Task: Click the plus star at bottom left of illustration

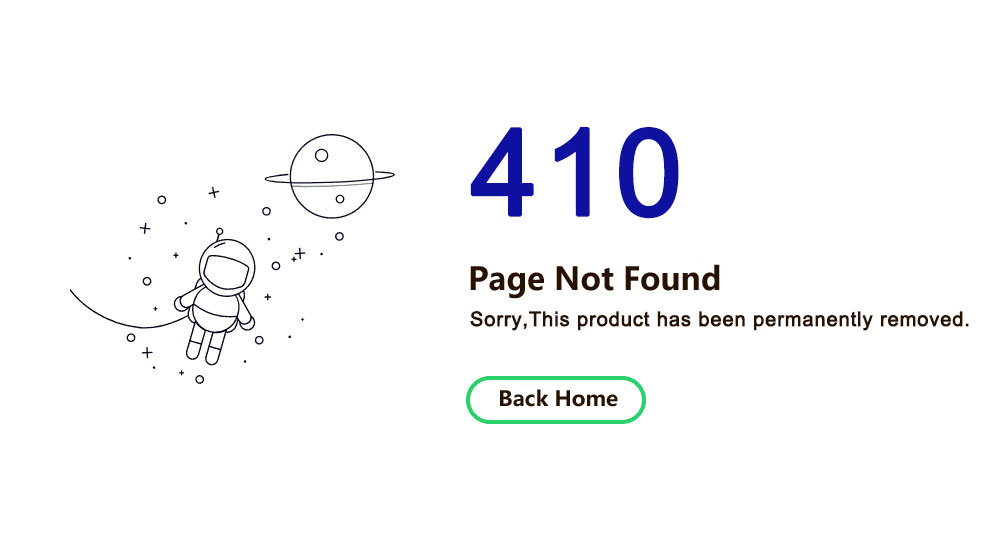Action: 147,352
